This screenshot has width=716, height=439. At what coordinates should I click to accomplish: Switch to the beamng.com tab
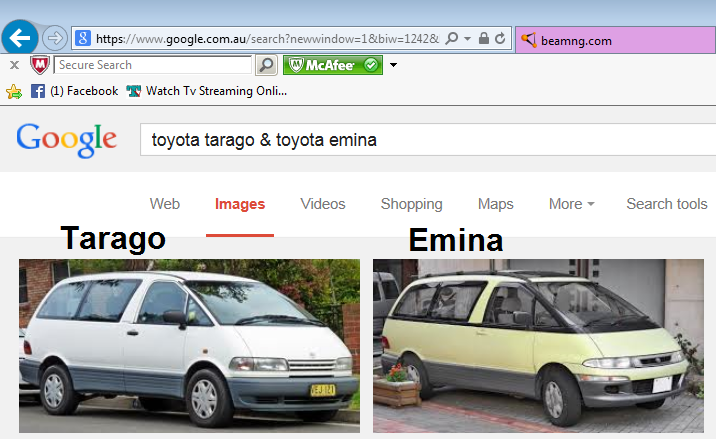coord(615,40)
